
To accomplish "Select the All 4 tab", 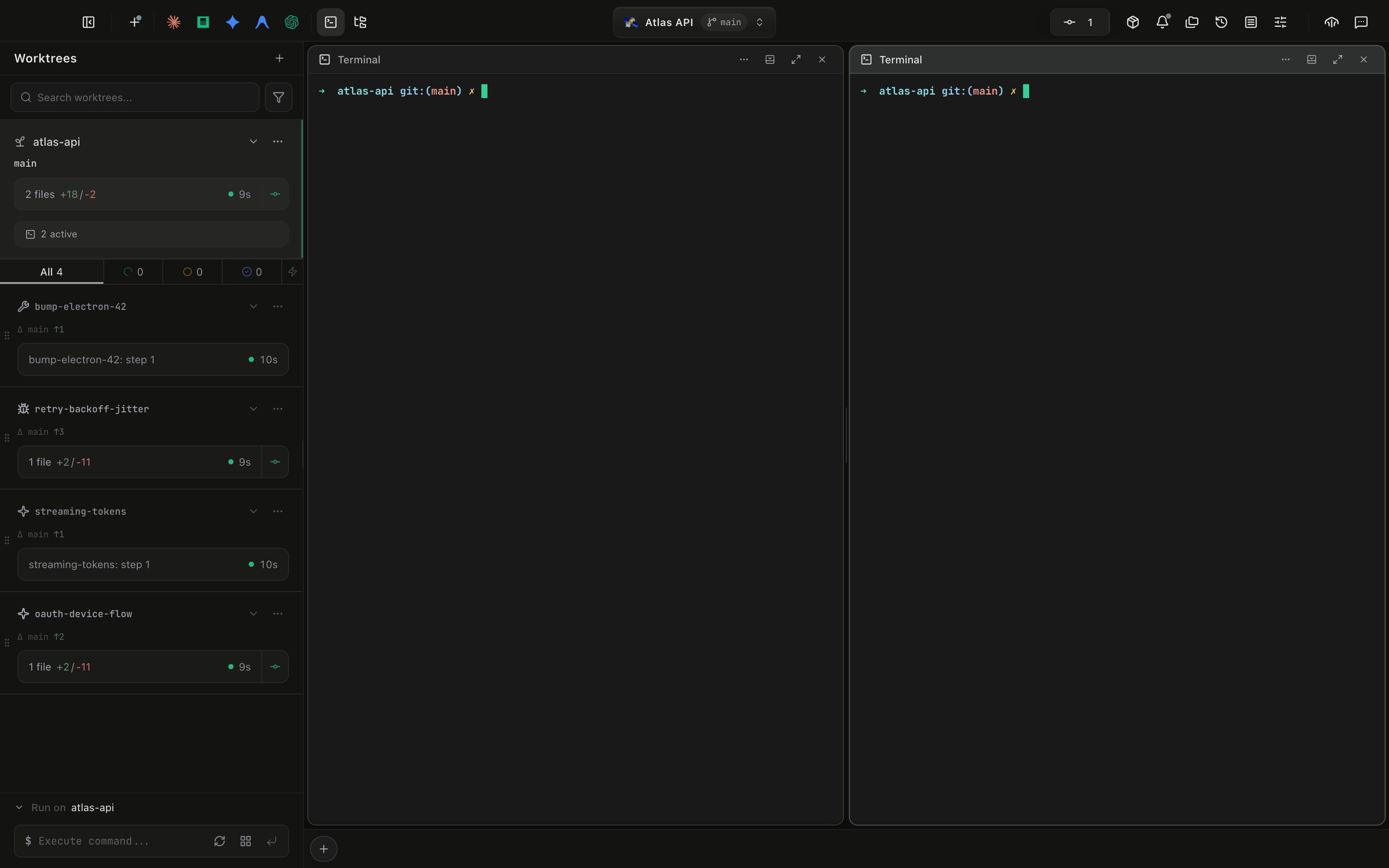I will coord(52,272).
